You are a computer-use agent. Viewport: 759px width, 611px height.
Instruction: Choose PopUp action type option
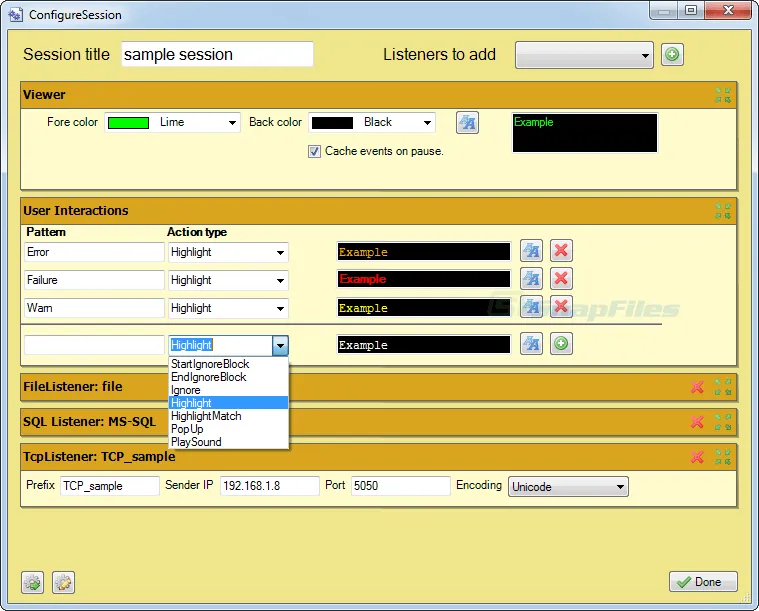tap(228, 429)
